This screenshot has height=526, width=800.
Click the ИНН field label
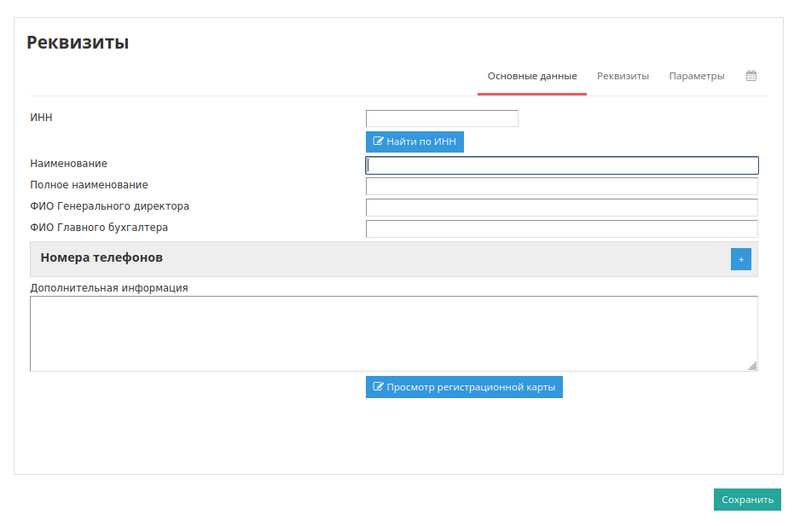42,118
